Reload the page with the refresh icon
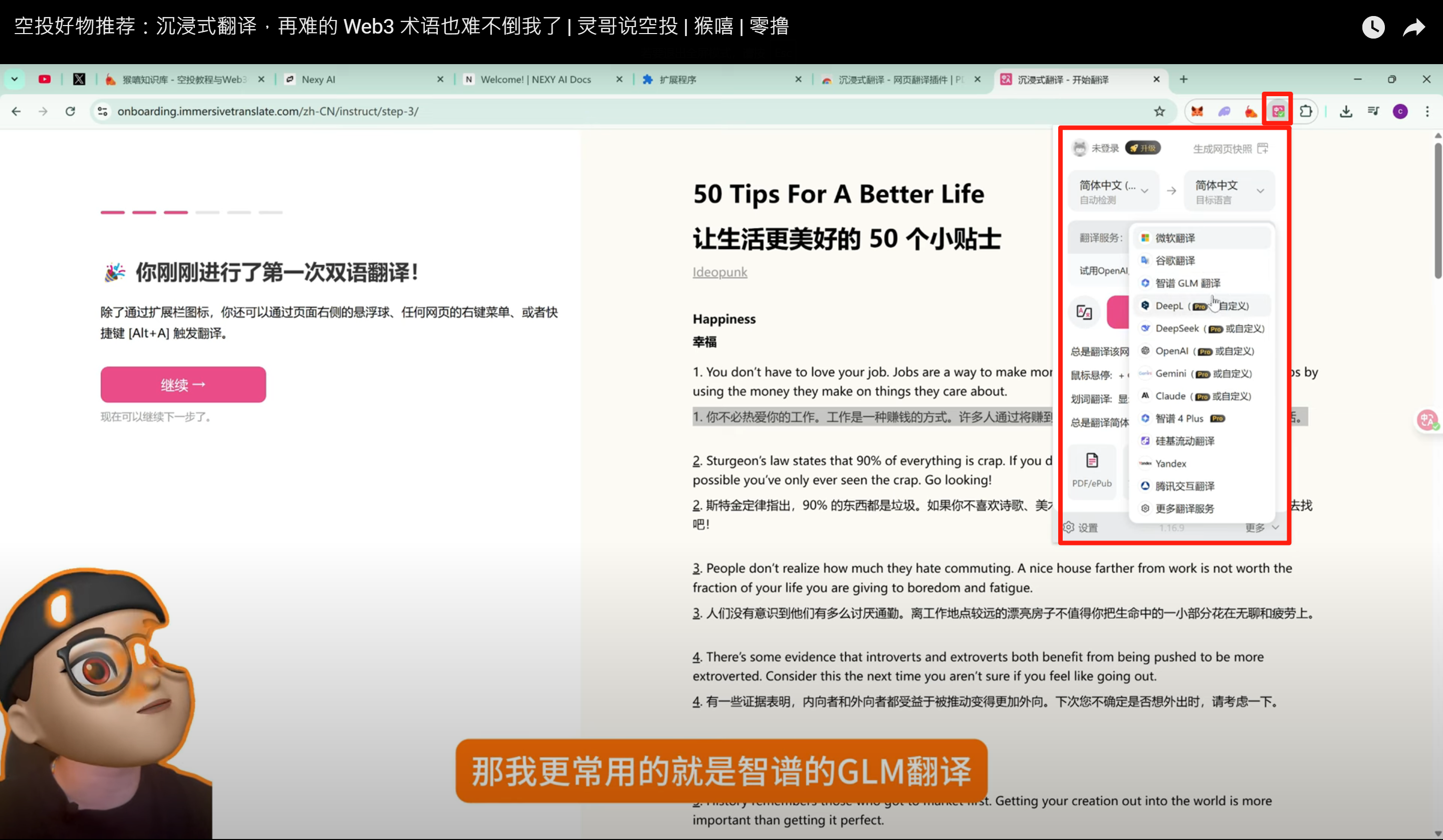This screenshot has height=840, width=1443. pos(71,111)
